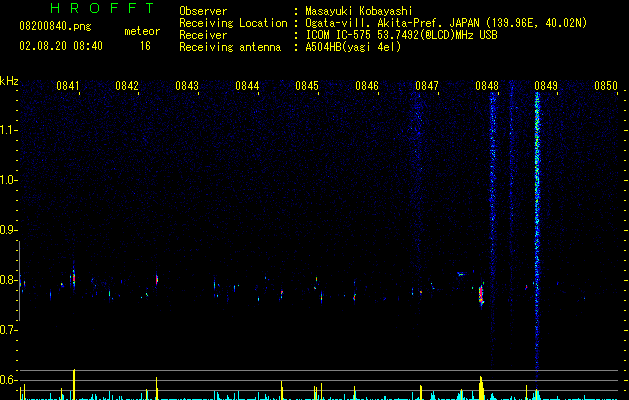Click the 0.6 kHz axis label
Image resolution: width=629 pixels, height=400 pixels.
8,380
